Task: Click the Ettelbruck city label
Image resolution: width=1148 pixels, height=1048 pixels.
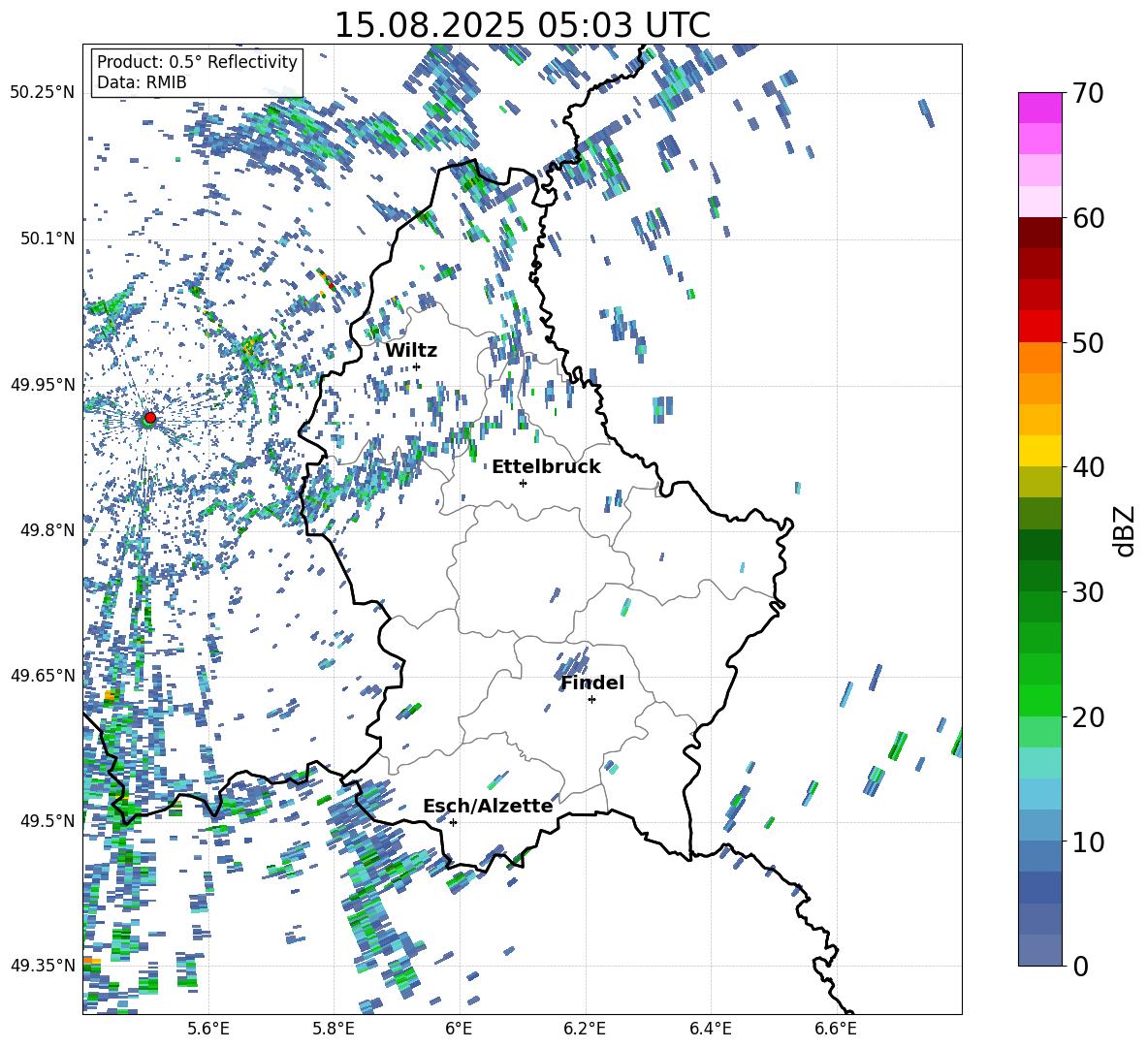Action: pyautogui.click(x=546, y=467)
